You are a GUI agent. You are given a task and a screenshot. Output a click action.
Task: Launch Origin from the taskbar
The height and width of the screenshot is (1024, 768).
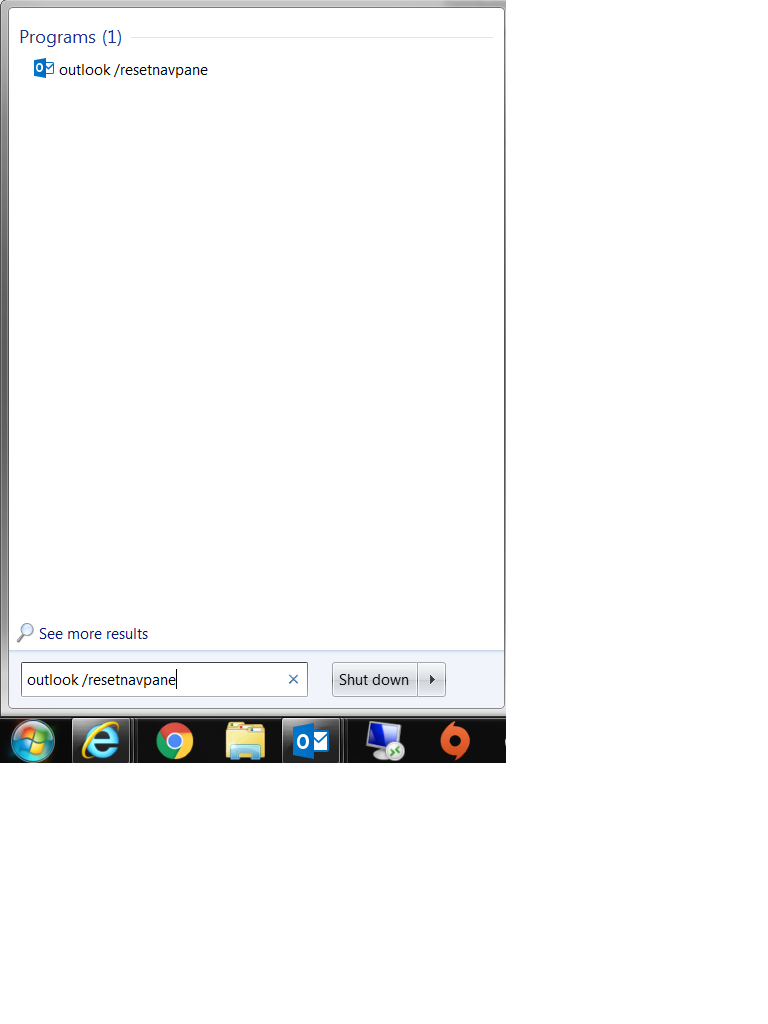(455, 741)
